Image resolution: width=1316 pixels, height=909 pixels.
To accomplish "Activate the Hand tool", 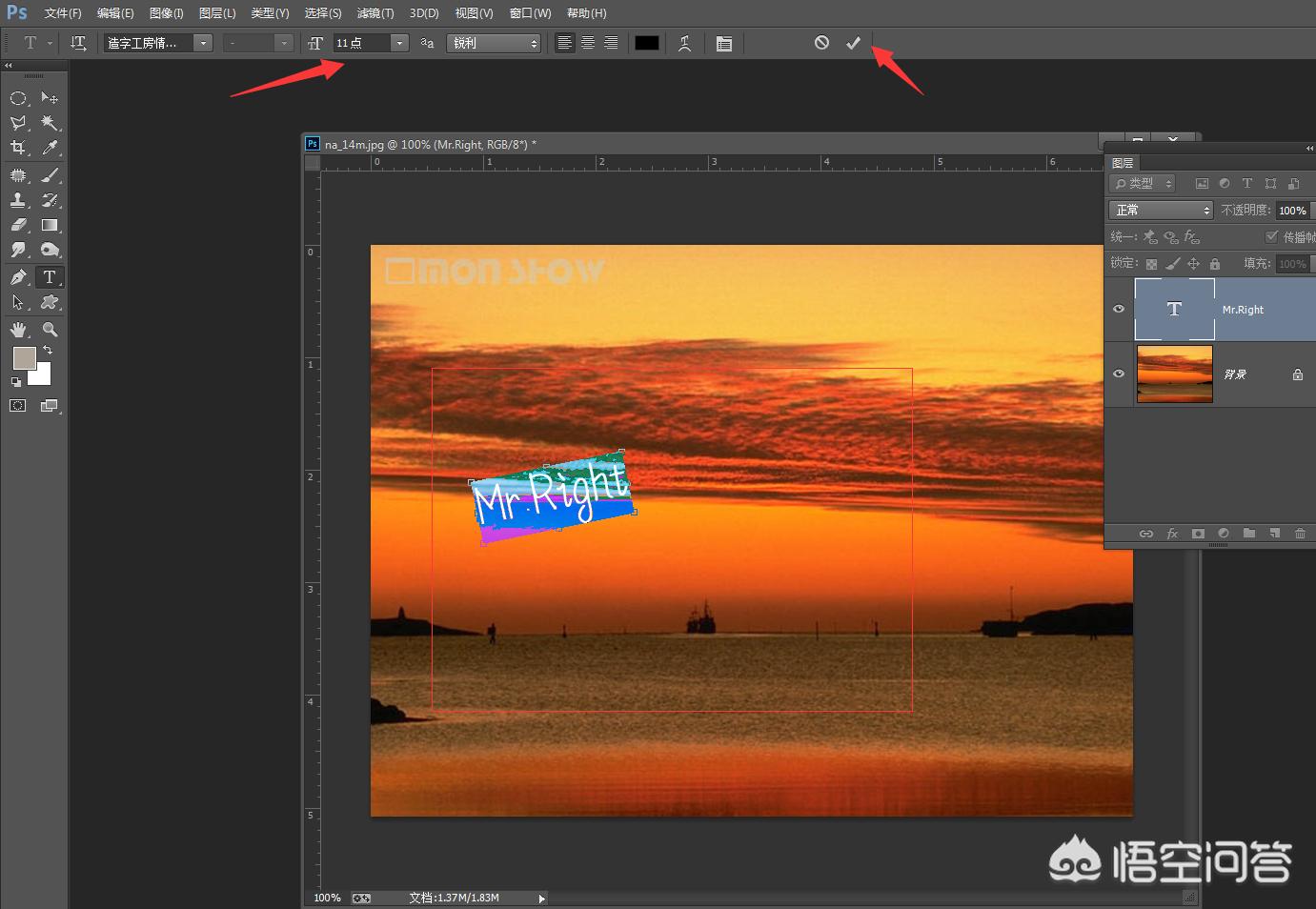I will pos(18,330).
